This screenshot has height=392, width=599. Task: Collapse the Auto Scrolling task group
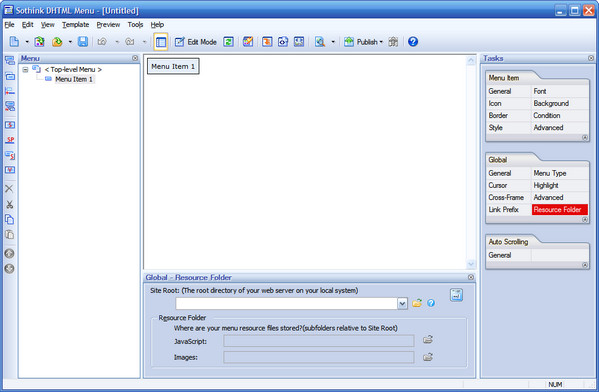point(585,265)
